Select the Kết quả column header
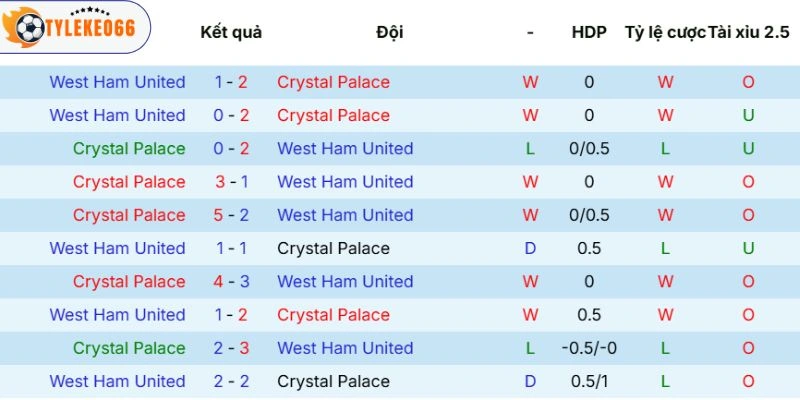Screen dimensions: 800x400 coord(231,32)
